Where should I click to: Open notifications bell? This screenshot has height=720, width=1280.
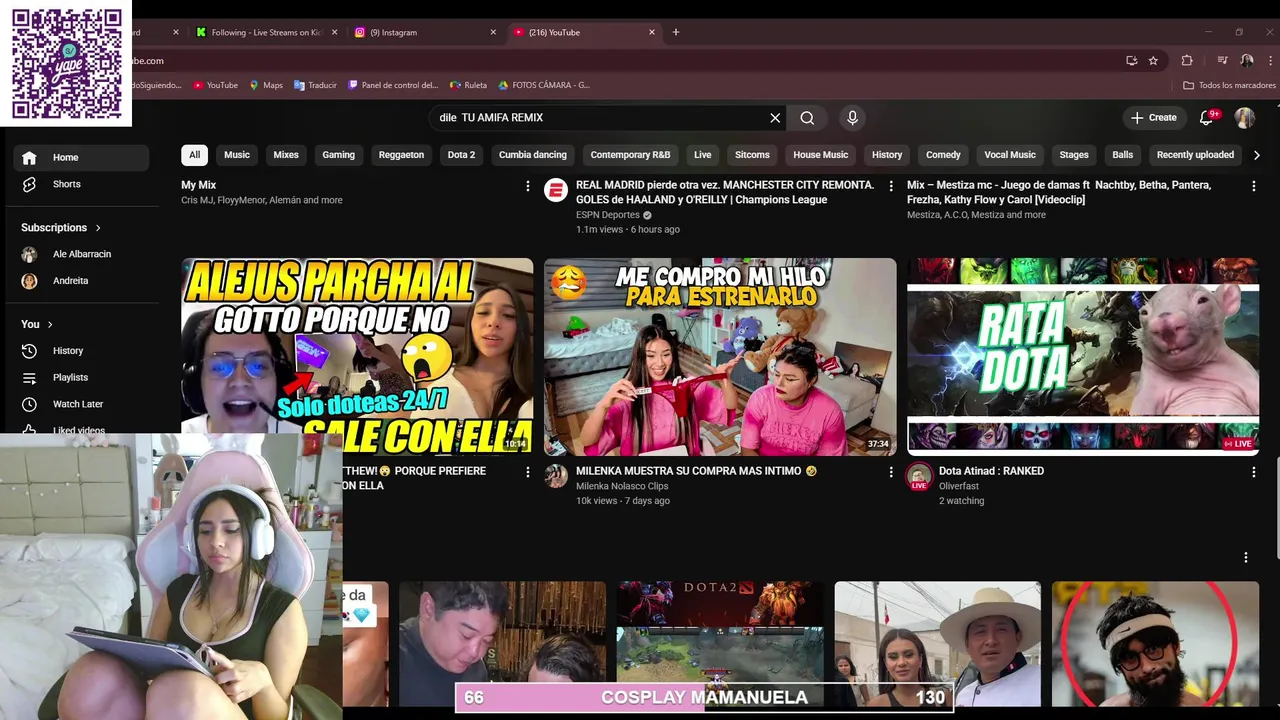pyautogui.click(x=1207, y=118)
